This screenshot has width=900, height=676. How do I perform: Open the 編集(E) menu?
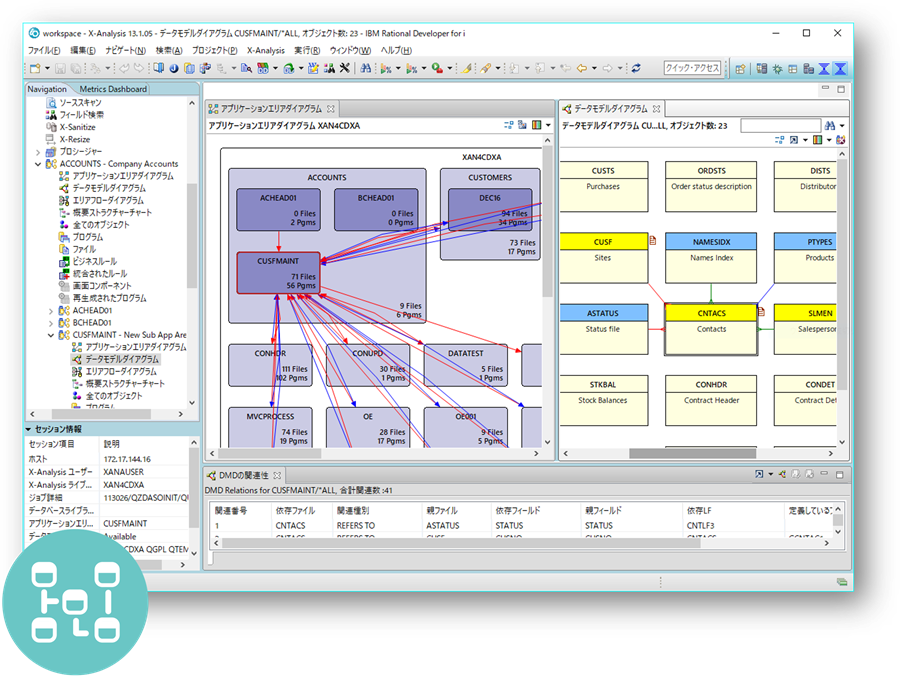point(83,50)
